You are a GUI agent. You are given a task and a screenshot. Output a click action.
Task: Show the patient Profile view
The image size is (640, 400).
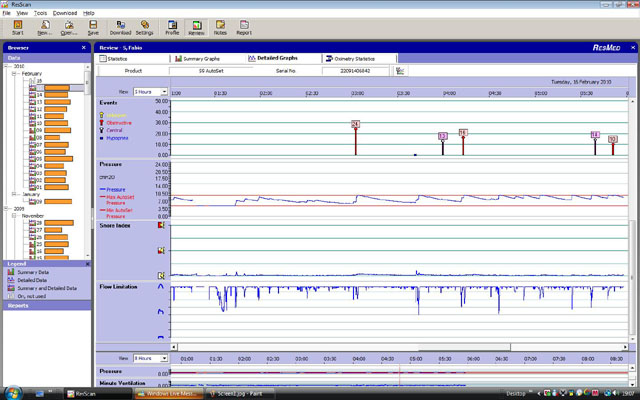172,28
